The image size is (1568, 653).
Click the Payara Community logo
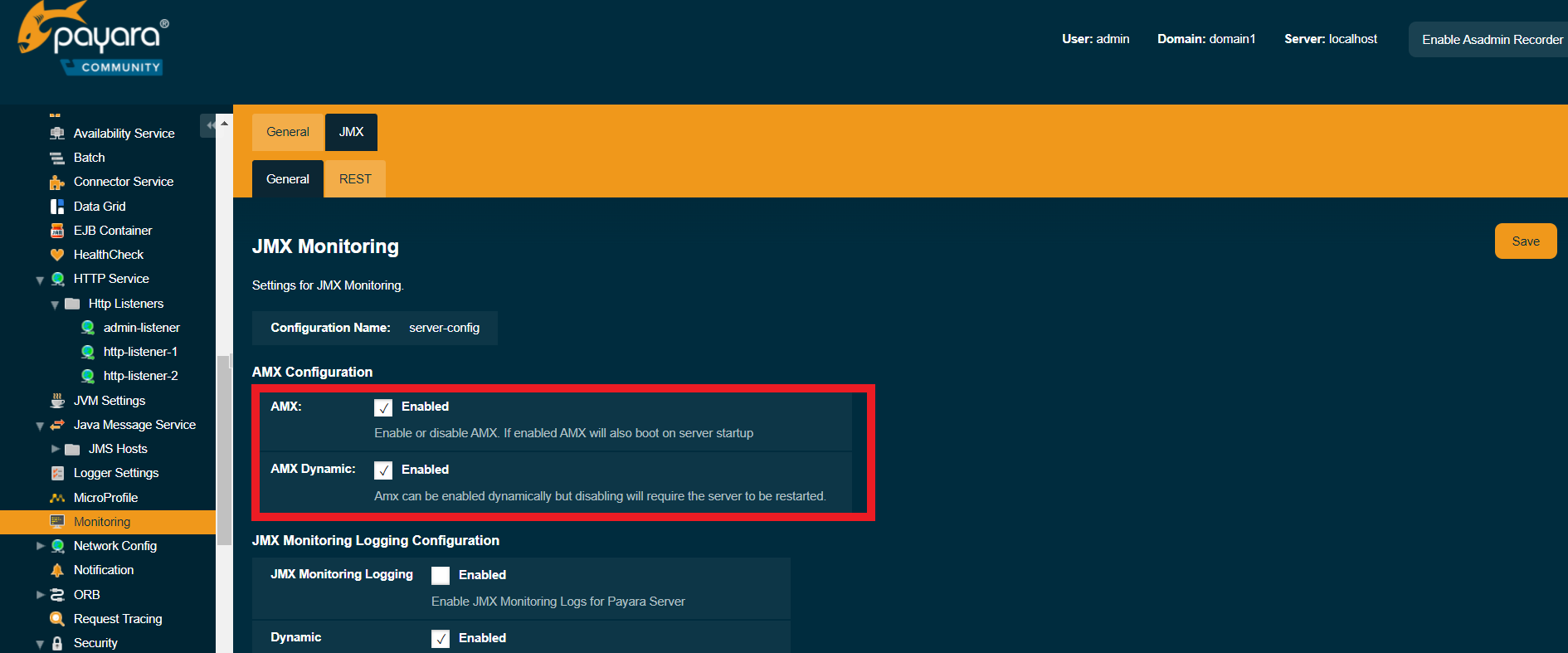(x=93, y=39)
